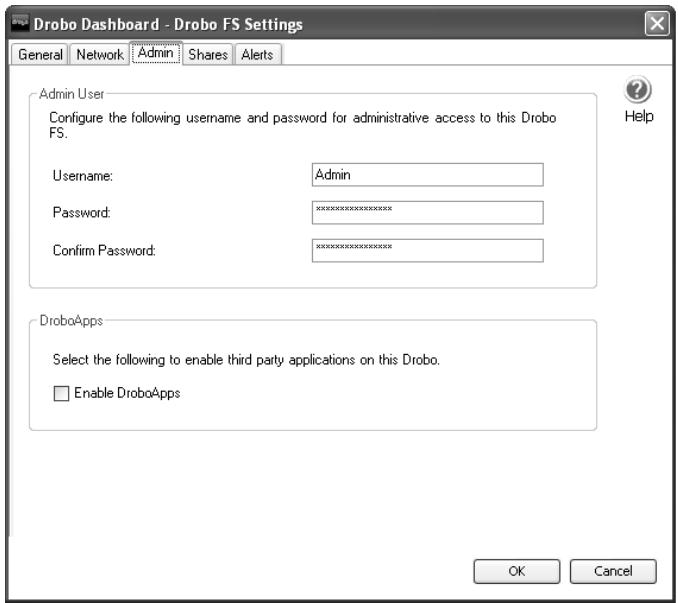Click the 'Admin User' group label
The width and height of the screenshot is (678, 603).
pyautogui.click(x=71, y=94)
